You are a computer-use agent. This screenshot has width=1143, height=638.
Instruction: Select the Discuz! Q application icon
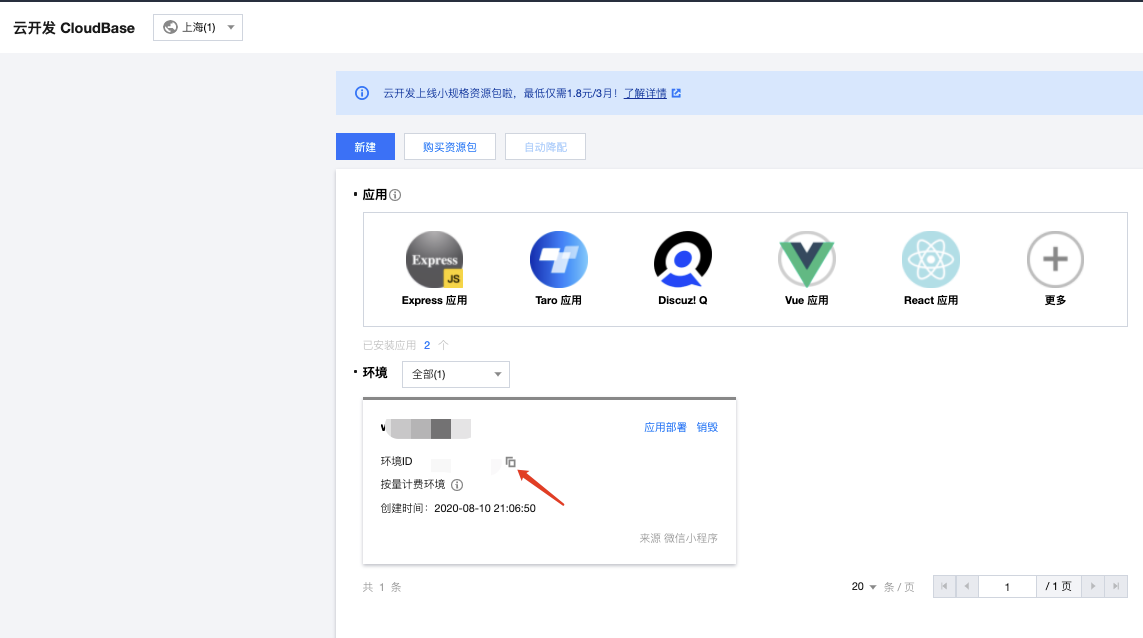(683, 260)
